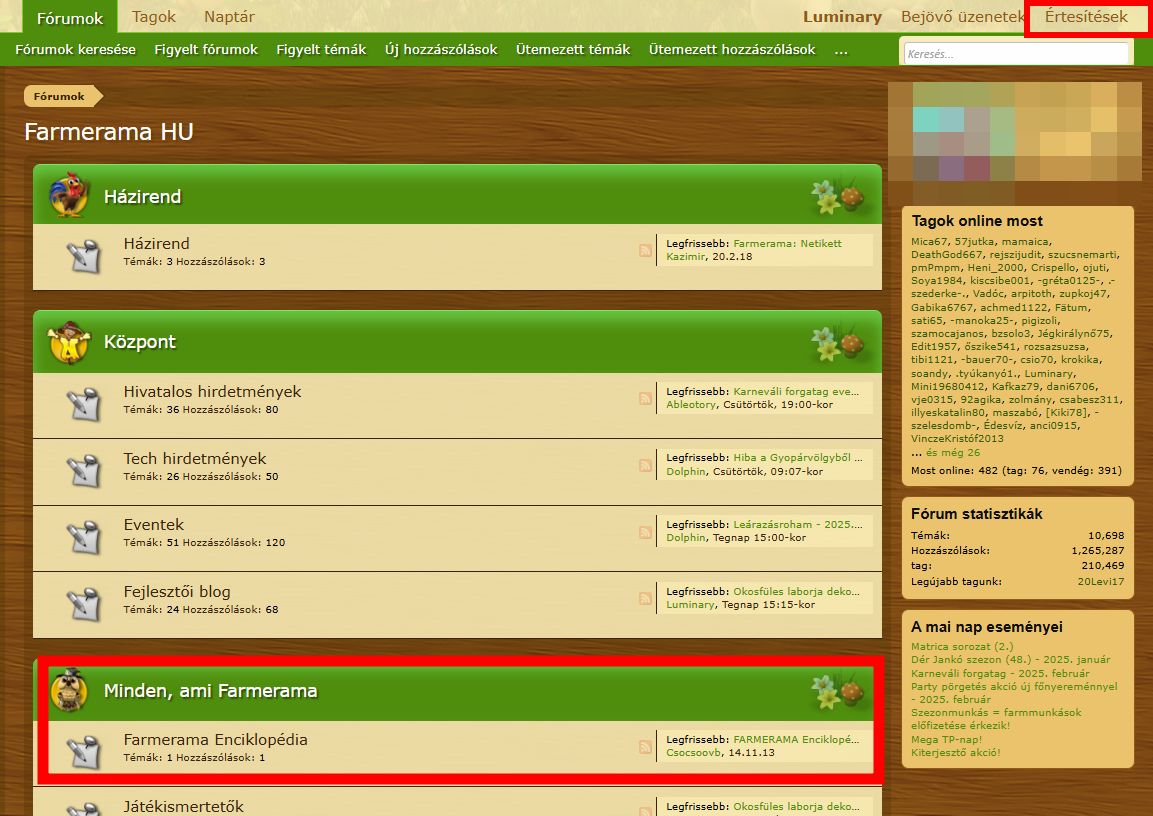
Task: Open RSS feed icon for Eventek forum
Action: coord(645,532)
